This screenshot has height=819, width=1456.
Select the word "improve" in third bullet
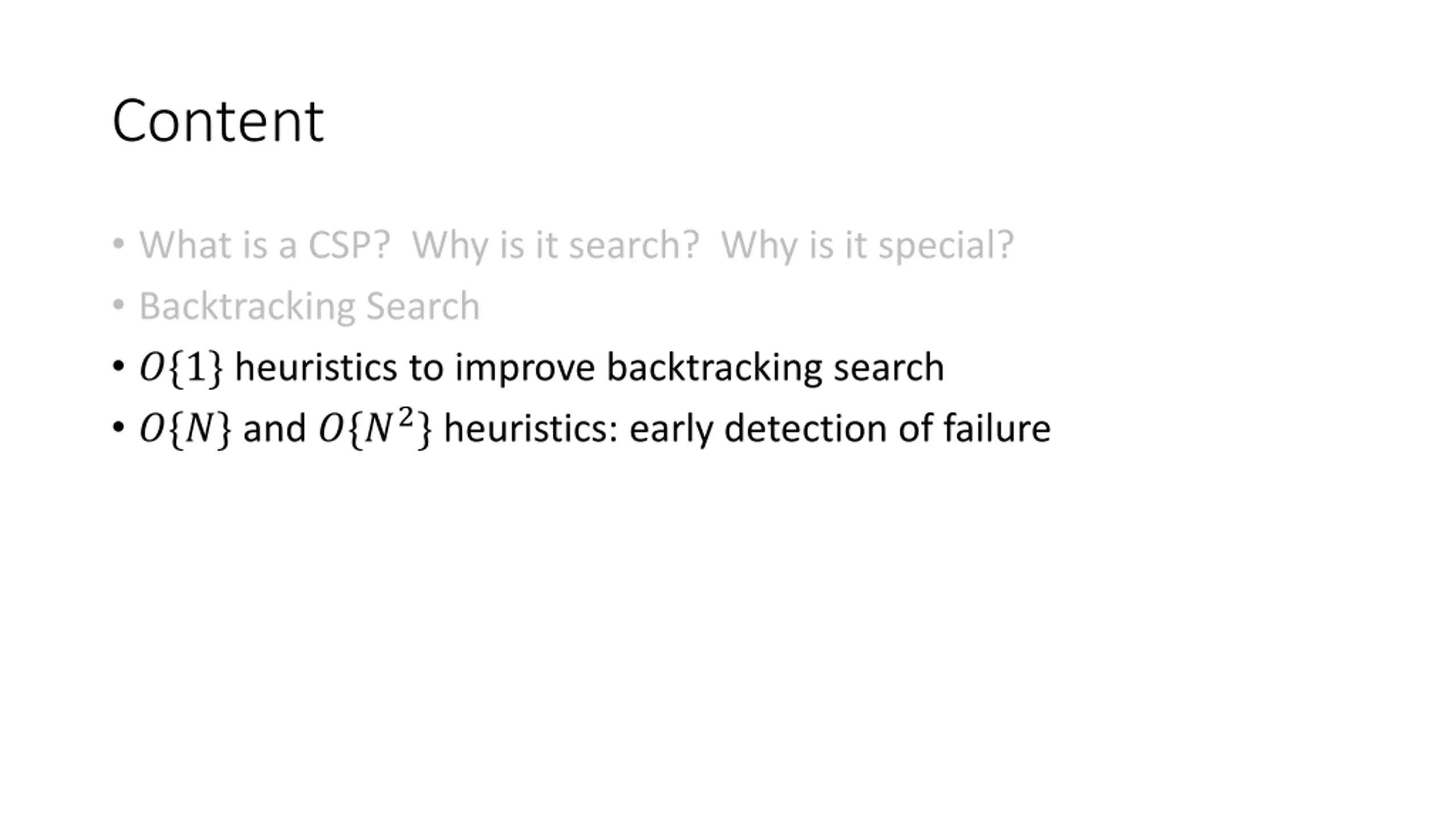pos(524,369)
